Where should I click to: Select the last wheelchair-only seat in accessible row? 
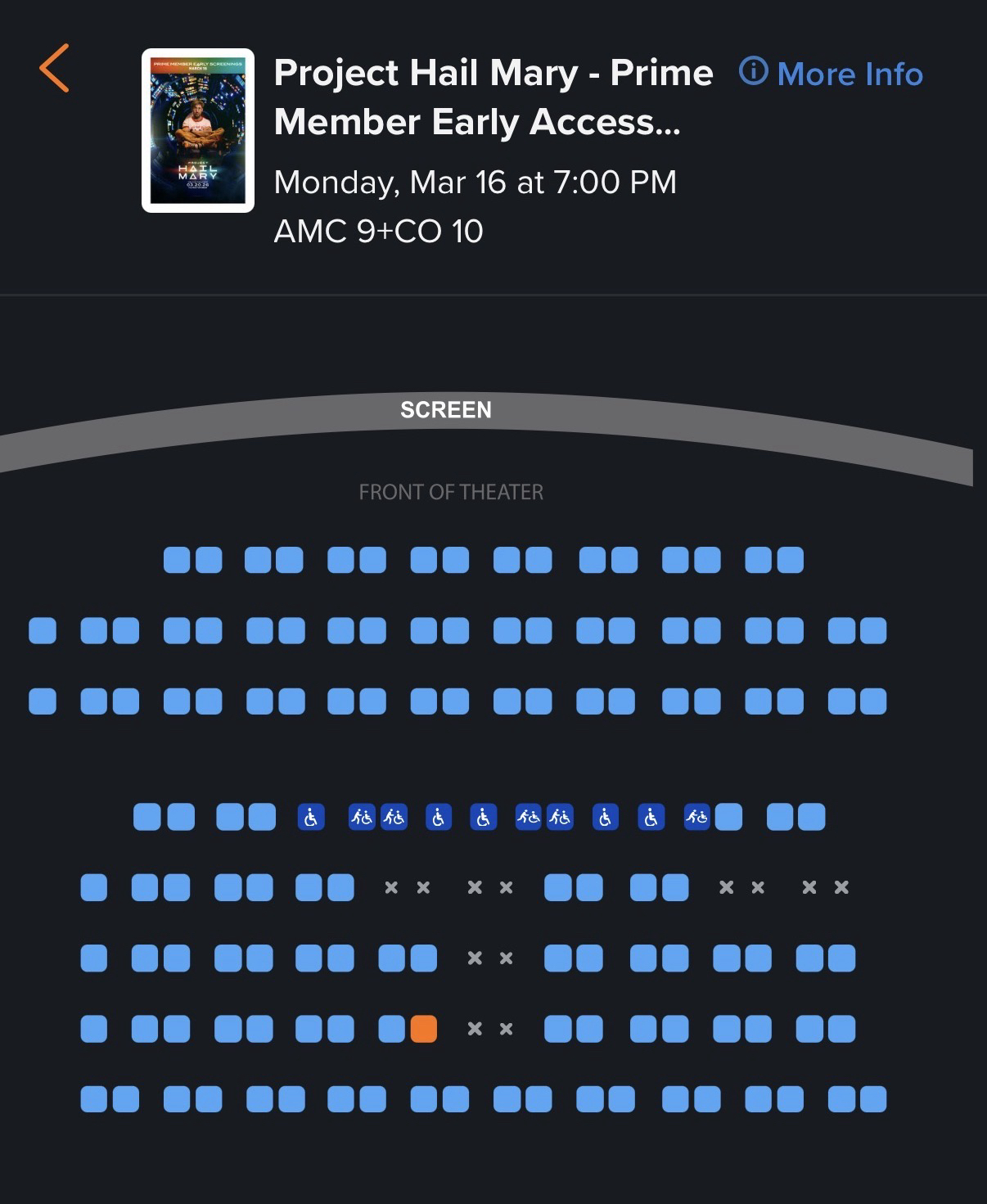pyautogui.click(x=651, y=817)
